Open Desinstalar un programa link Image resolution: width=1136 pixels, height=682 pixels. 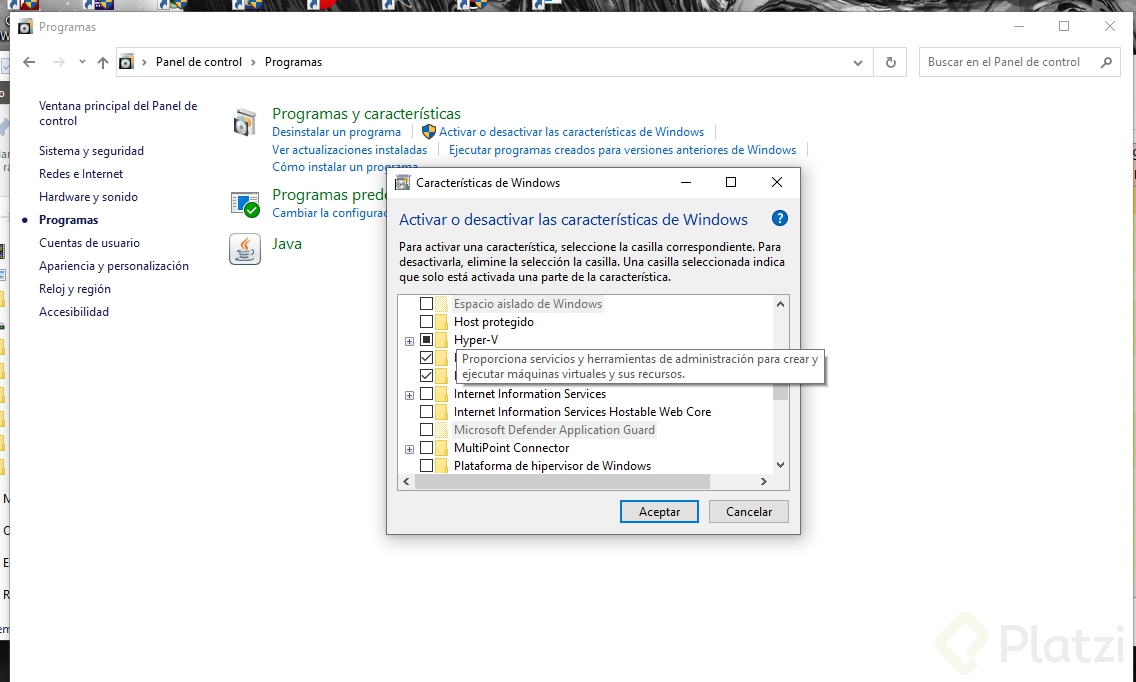[x=336, y=132]
